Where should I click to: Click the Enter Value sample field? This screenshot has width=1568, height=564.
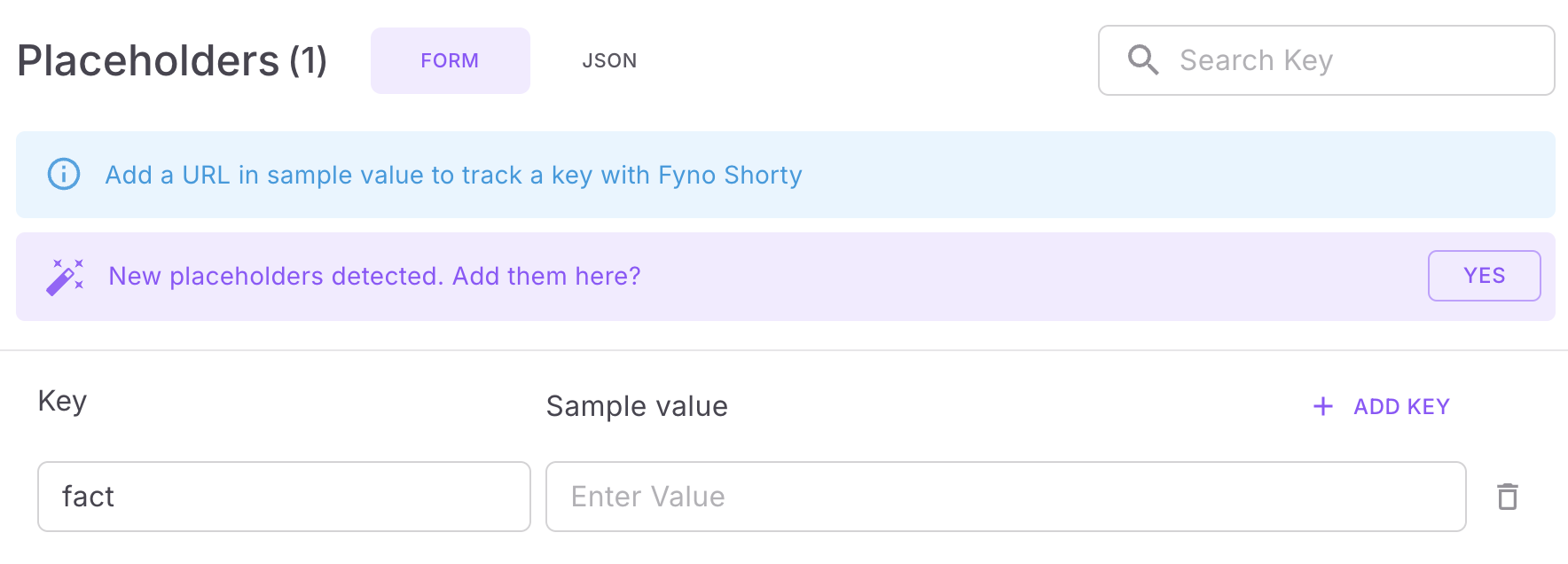tap(1005, 497)
